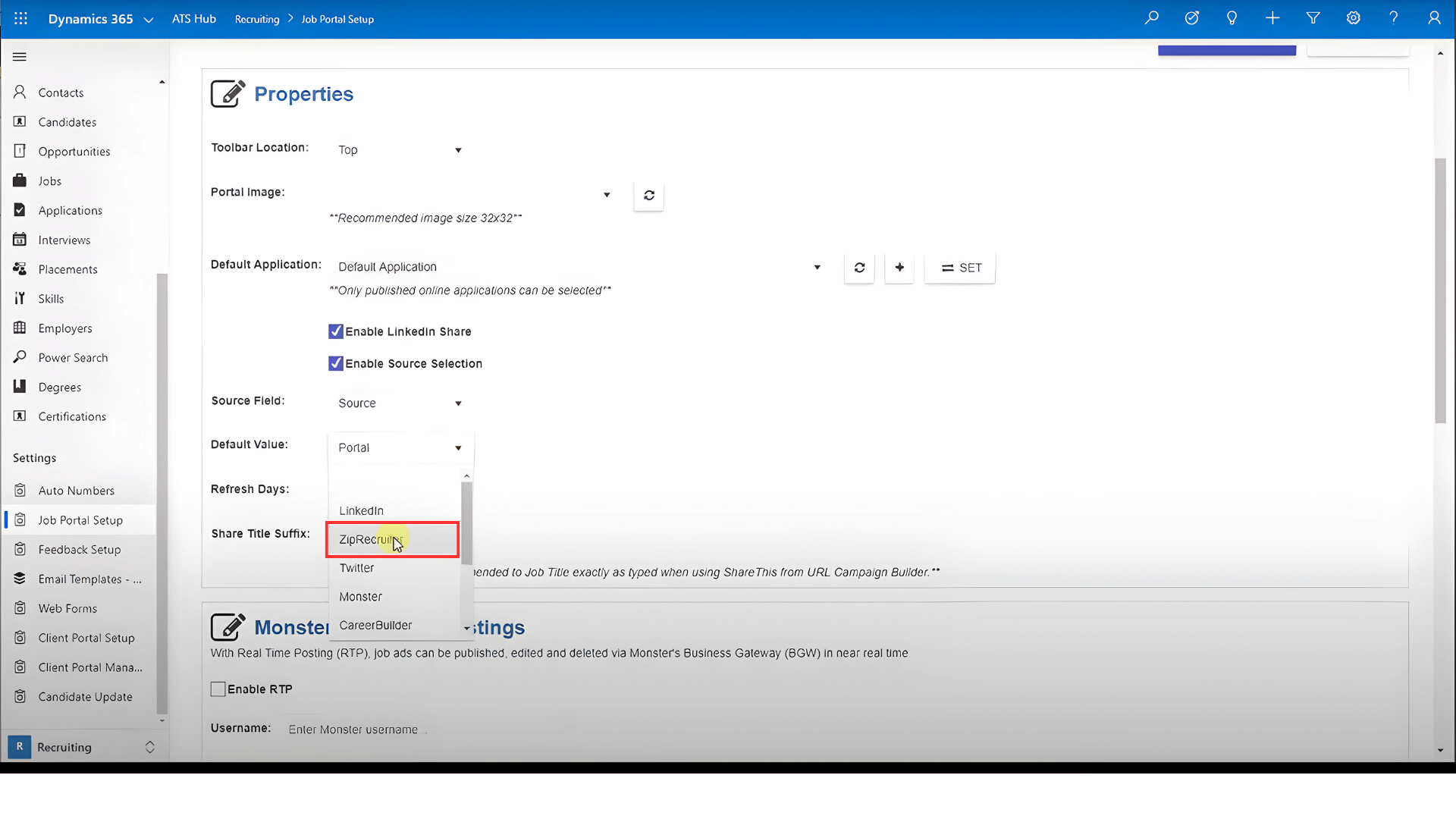Click the Employers building icon
This screenshot has height=819, width=1456.
click(x=20, y=328)
